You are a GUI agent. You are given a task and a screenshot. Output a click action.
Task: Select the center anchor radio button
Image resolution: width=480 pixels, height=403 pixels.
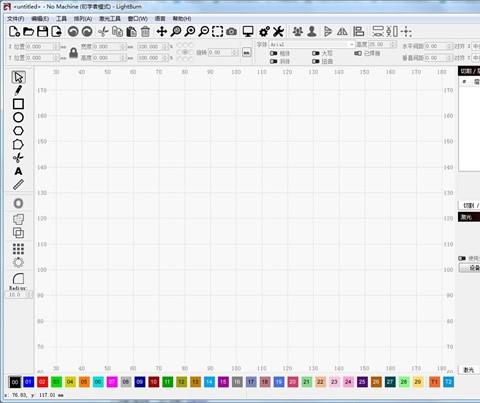[x=185, y=52]
